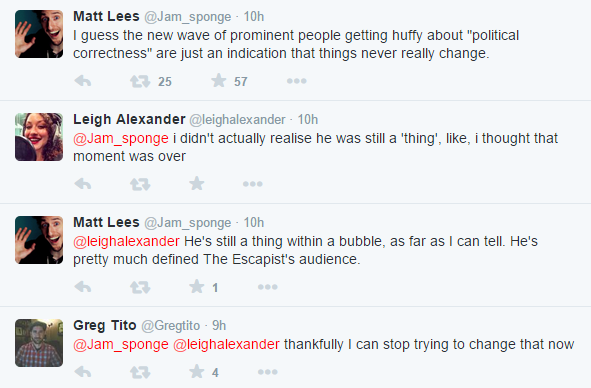Reply to Matt Lees' political correctness tweet
Viewport: 591px width, 388px height.
click(x=83, y=81)
